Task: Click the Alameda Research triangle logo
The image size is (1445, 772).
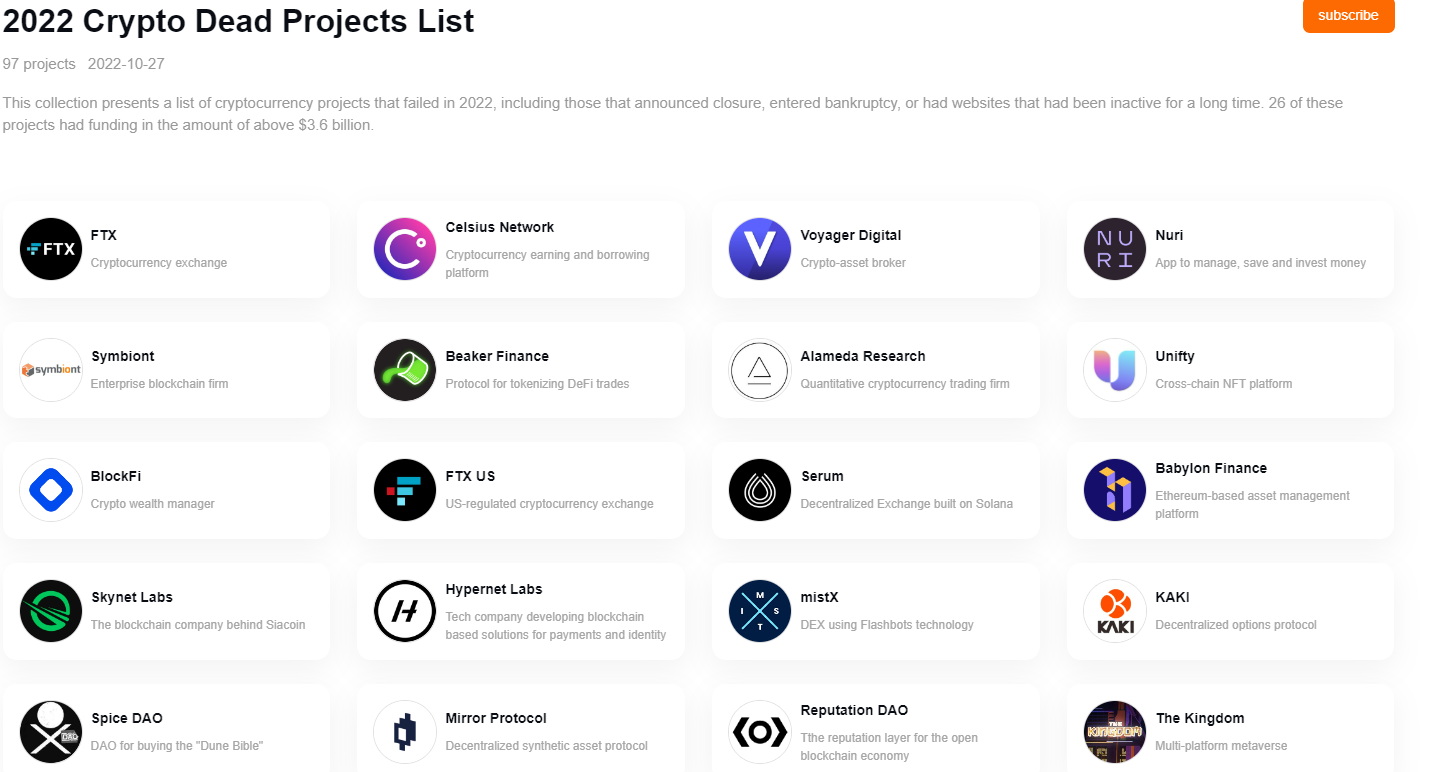Action: [760, 370]
